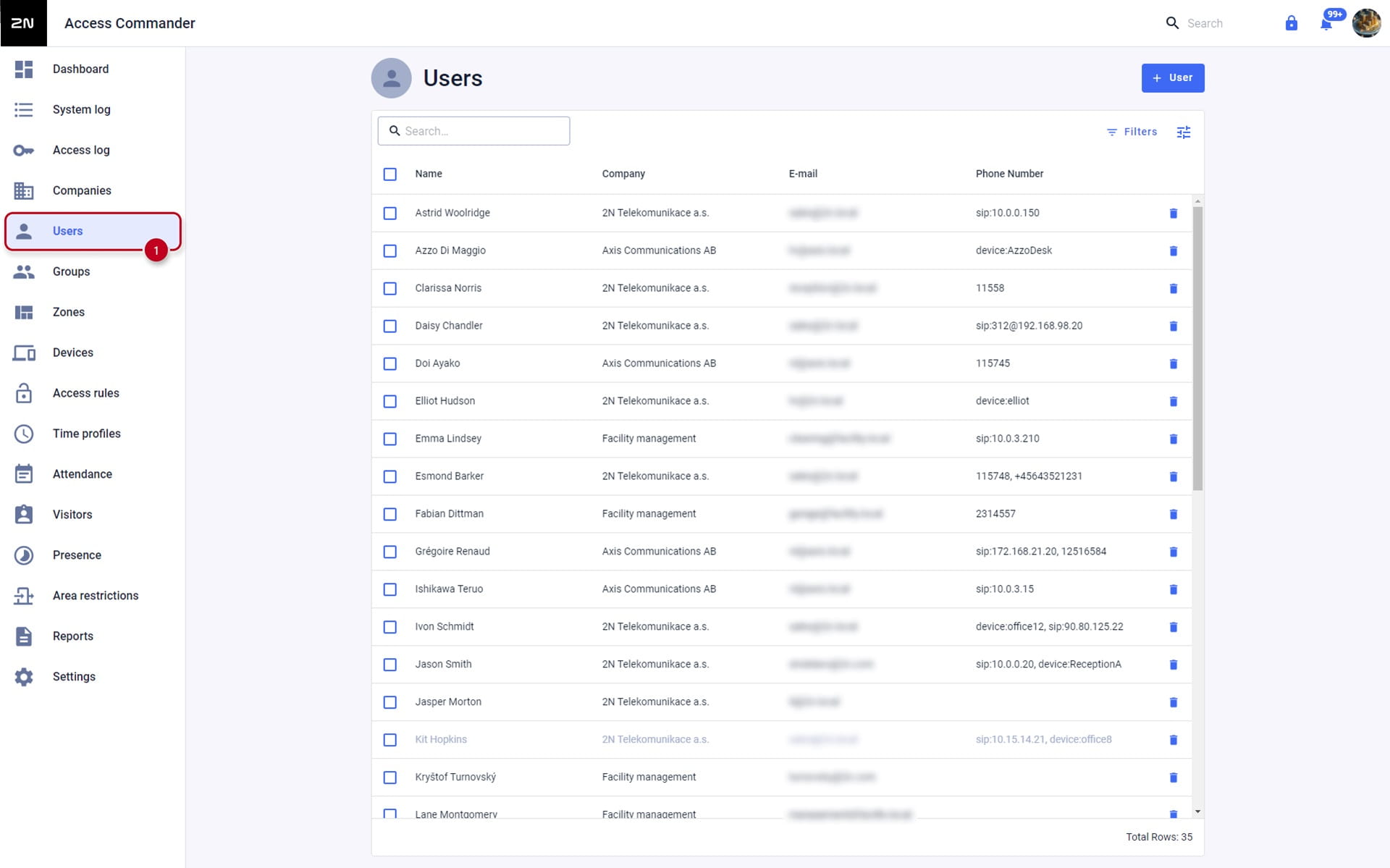The height and width of the screenshot is (868, 1390).
Task: Click the Reports document icon
Action: coord(24,636)
